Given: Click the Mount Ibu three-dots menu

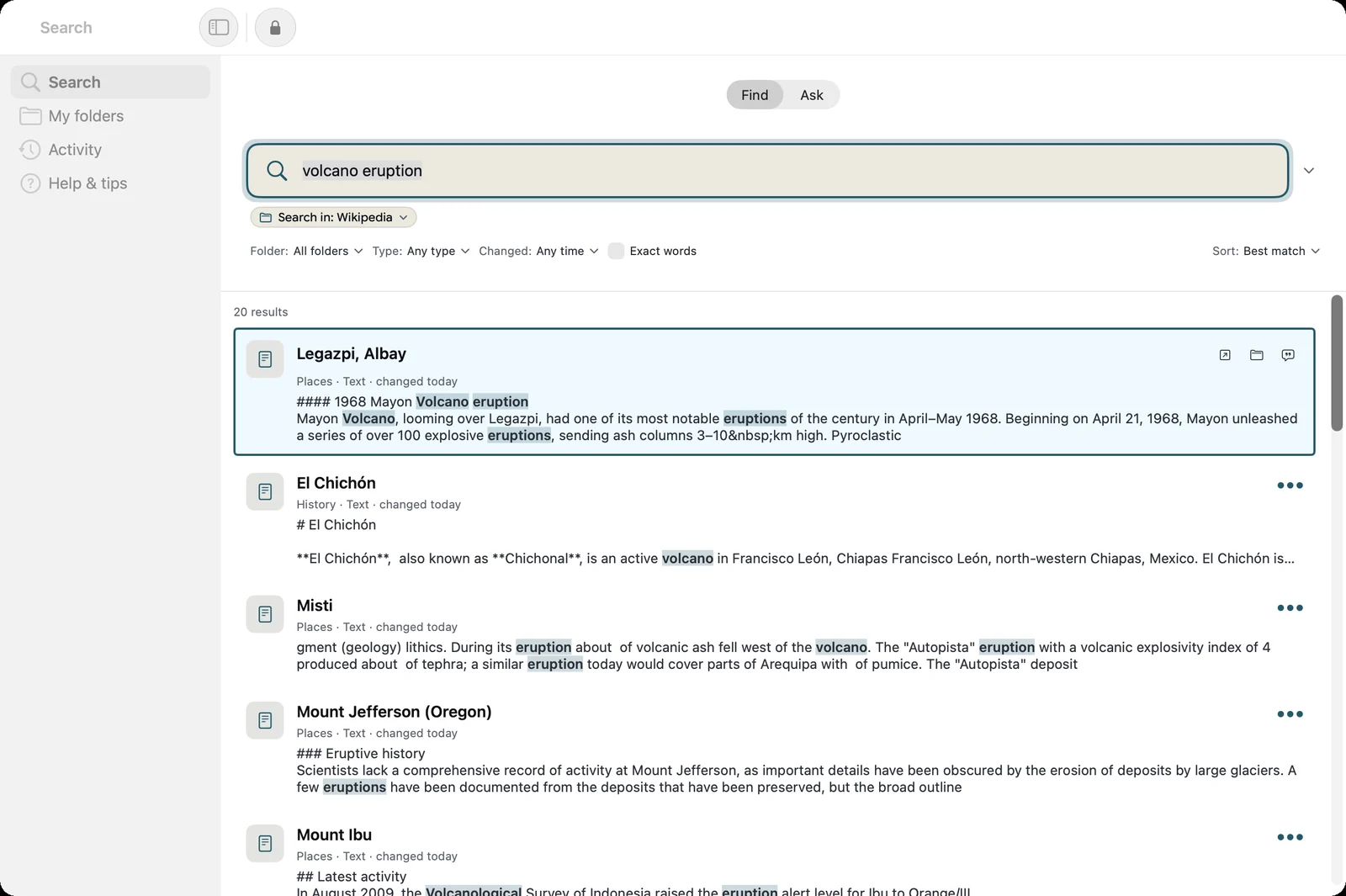Looking at the screenshot, I should [x=1290, y=837].
